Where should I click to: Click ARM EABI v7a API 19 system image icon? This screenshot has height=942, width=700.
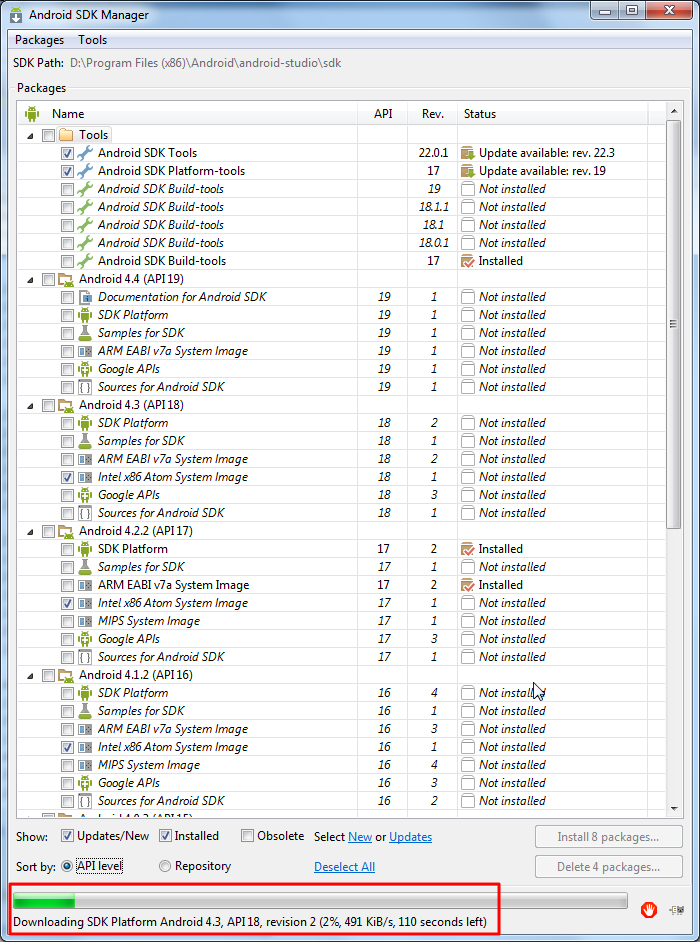[85, 351]
